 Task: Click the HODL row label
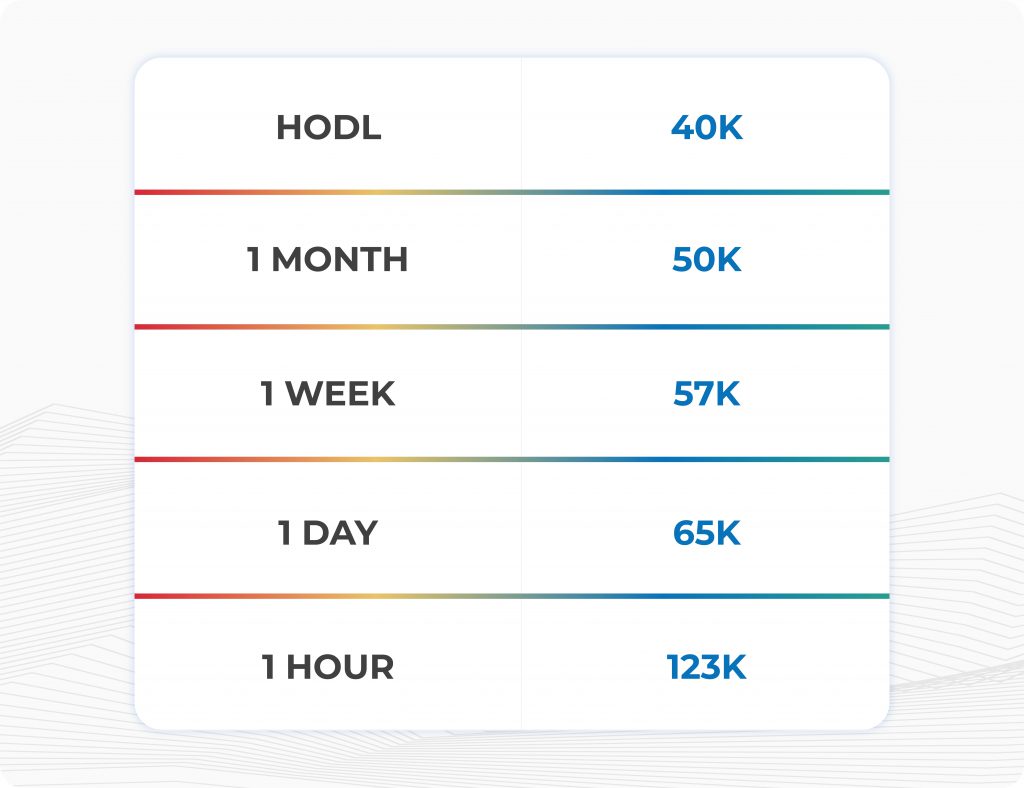(x=328, y=128)
